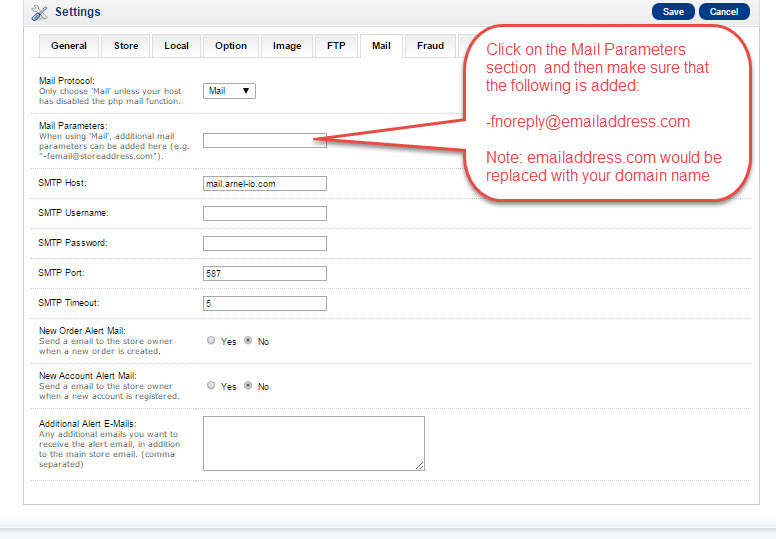Select the Fraud tab
Image resolution: width=776 pixels, height=539 pixels.
click(430, 46)
